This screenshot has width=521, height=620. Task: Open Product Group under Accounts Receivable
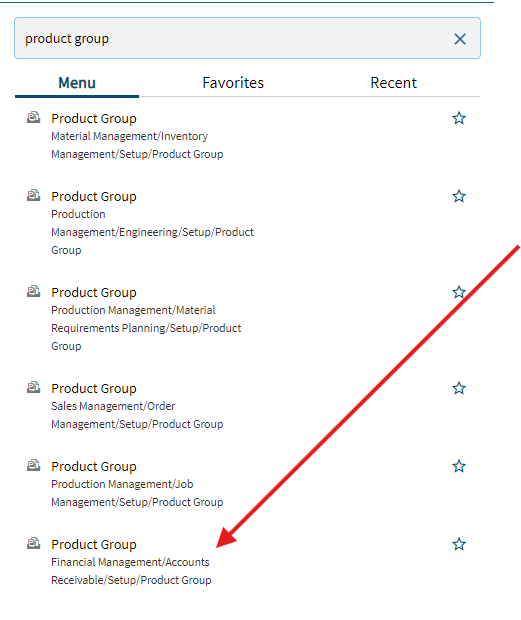(x=94, y=544)
